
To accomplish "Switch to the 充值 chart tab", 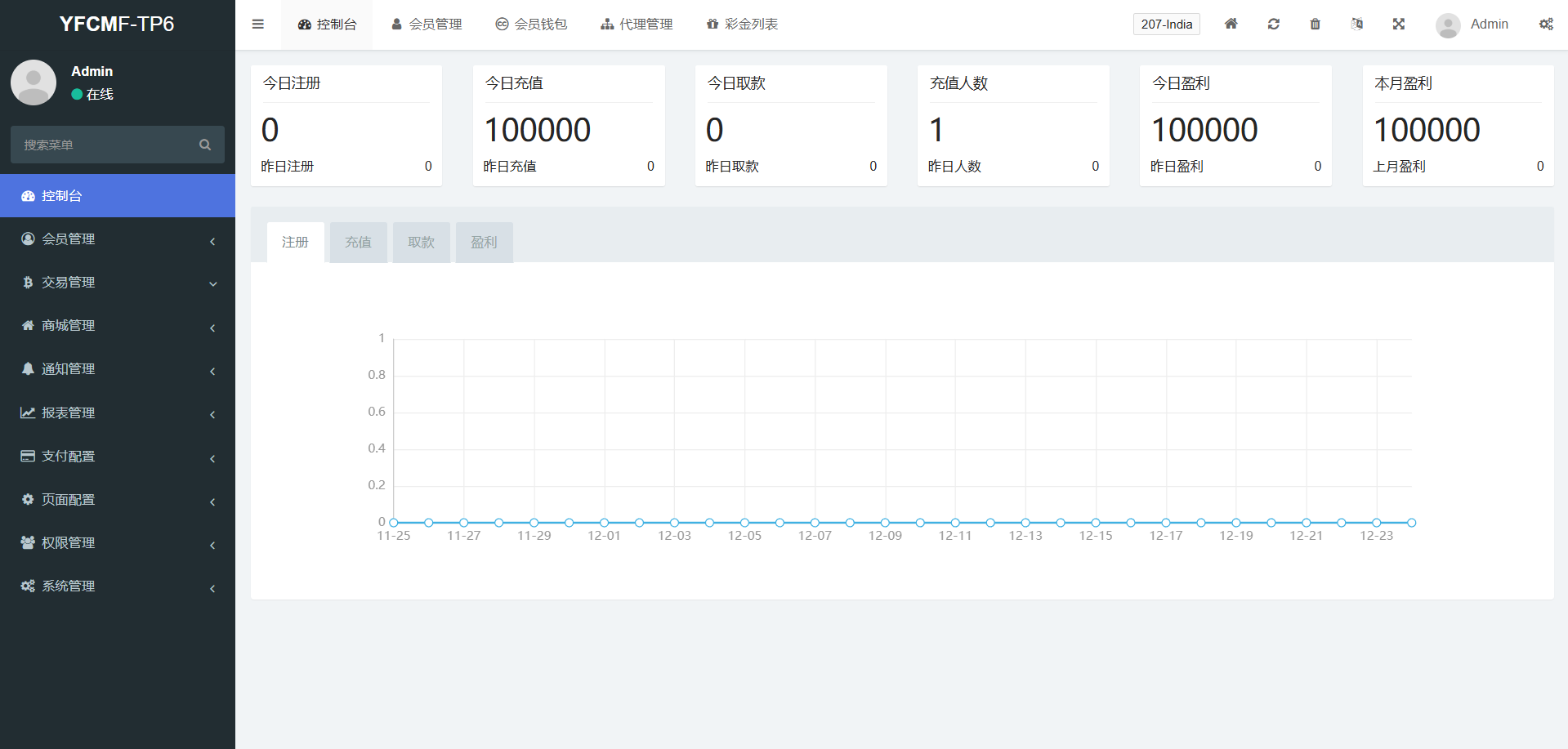I will [x=358, y=243].
